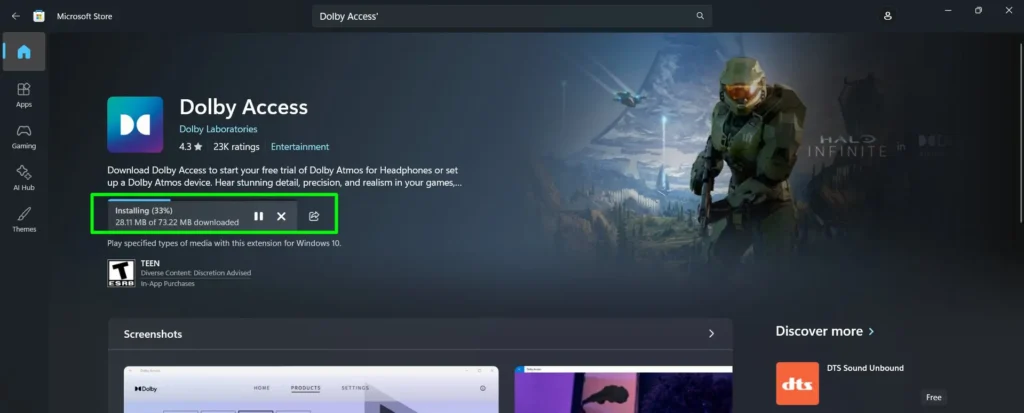
Task: Cancel the Dolby Access installation
Action: [281, 216]
